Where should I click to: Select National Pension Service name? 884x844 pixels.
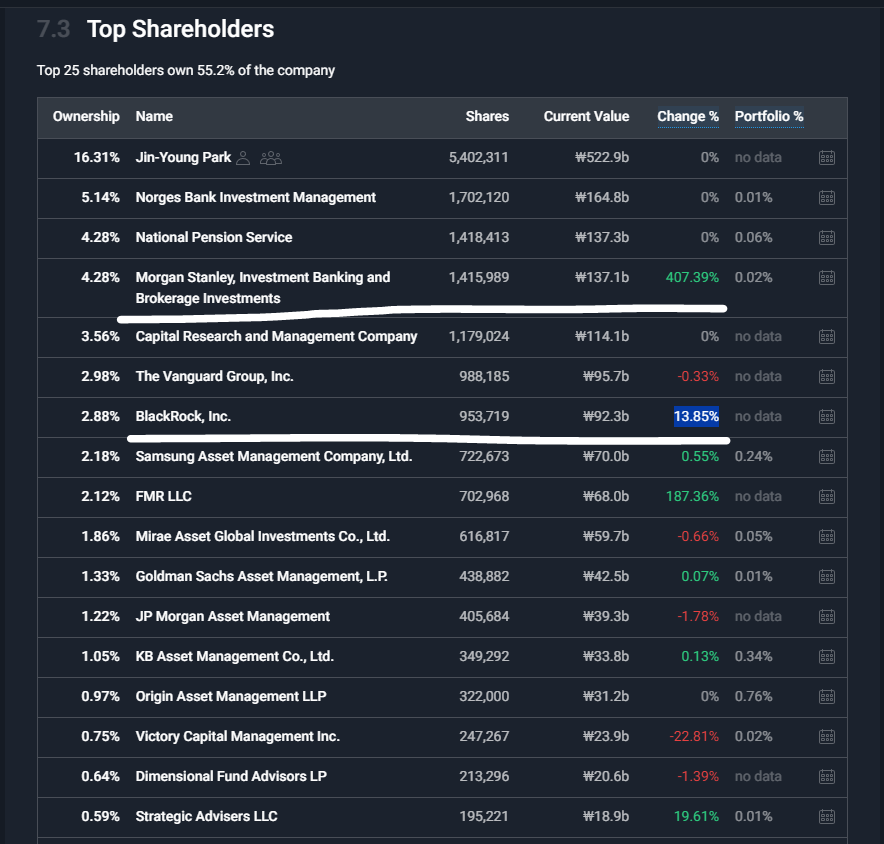(x=214, y=237)
